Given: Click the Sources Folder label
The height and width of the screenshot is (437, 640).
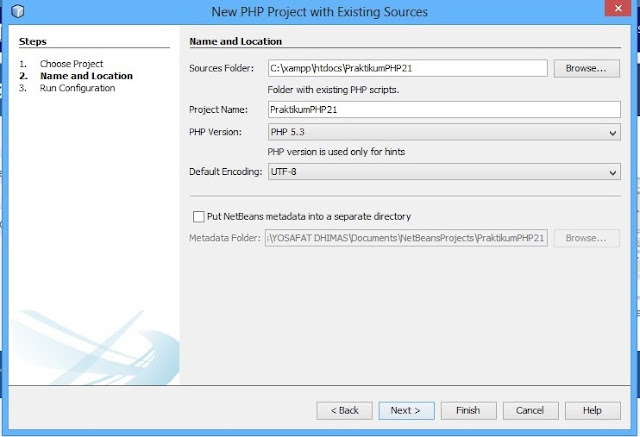Looking at the screenshot, I should pos(221,68).
